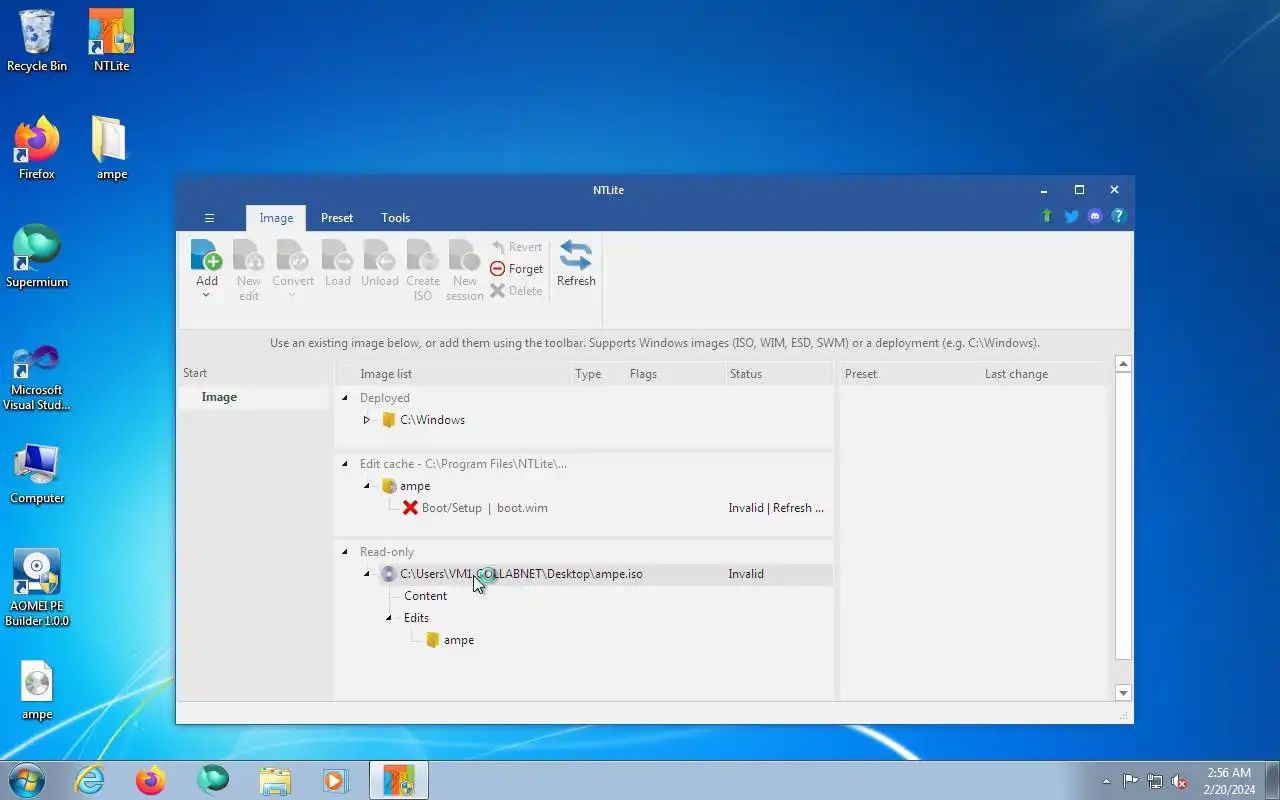Image resolution: width=1280 pixels, height=800 pixels.
Task: Switch to the Image tab
Action: pos(276,218)
